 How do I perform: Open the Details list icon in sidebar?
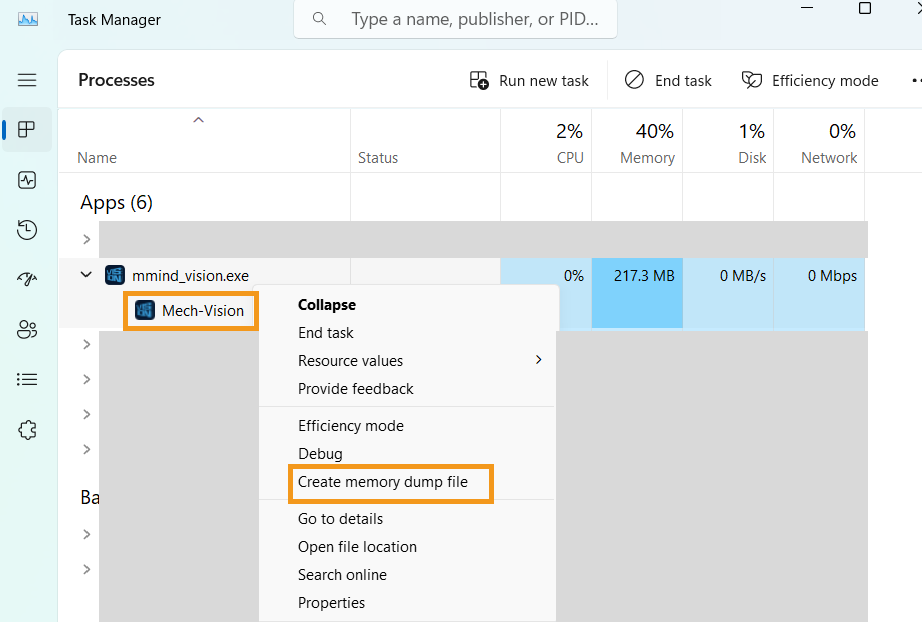pos(27,380)
